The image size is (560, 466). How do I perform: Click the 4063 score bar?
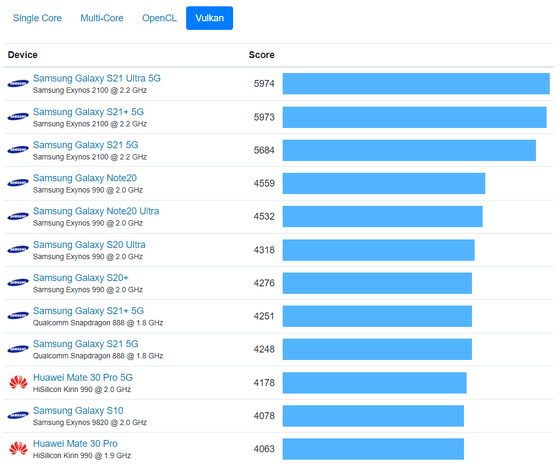tap(373, 449)
